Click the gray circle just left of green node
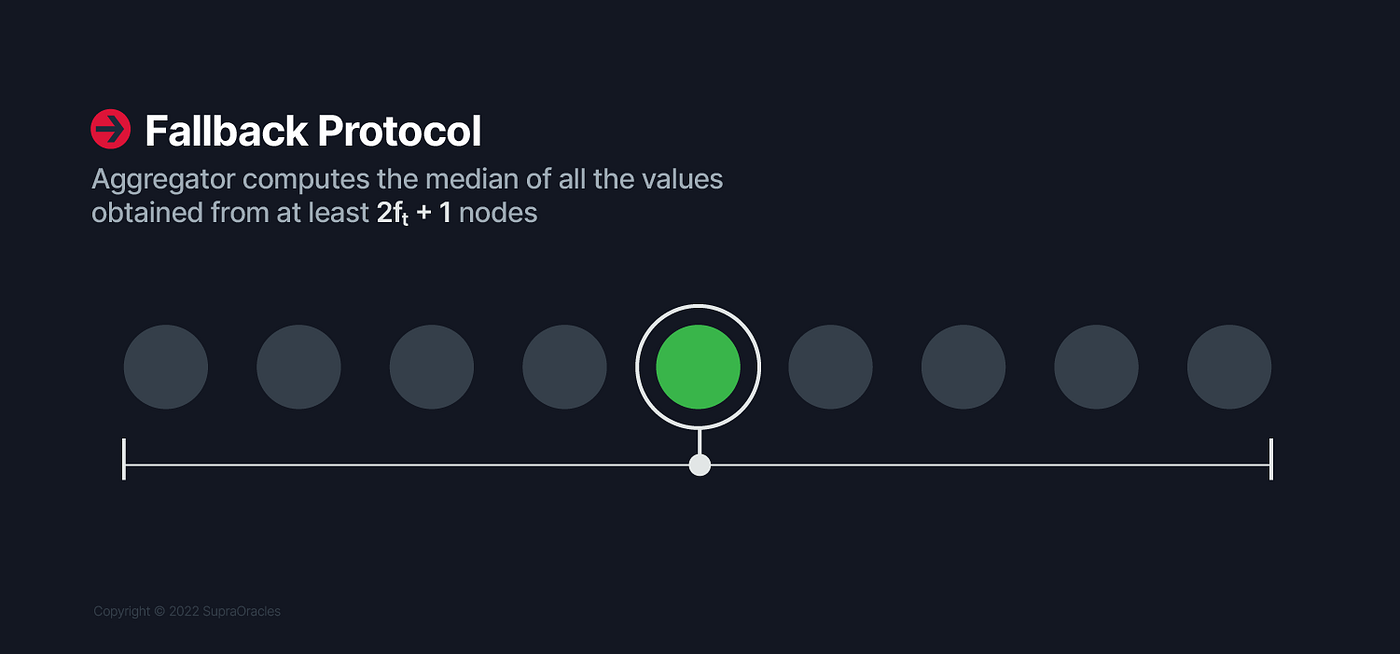Viewport: 1400px width, 654px height. pos(565,367)
